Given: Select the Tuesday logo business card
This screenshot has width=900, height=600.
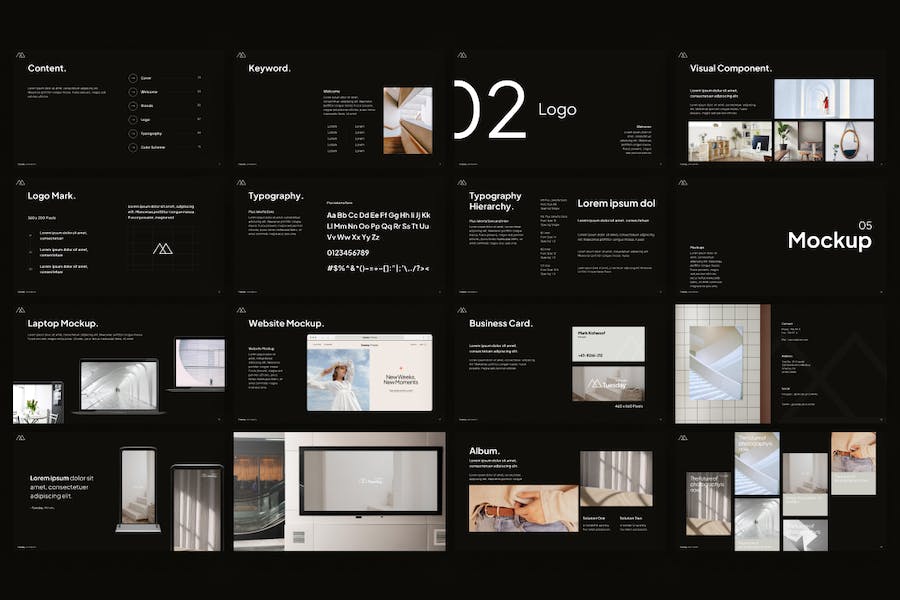Looking at the screenshot, I should pyautogui.click(x=608, y=384).
